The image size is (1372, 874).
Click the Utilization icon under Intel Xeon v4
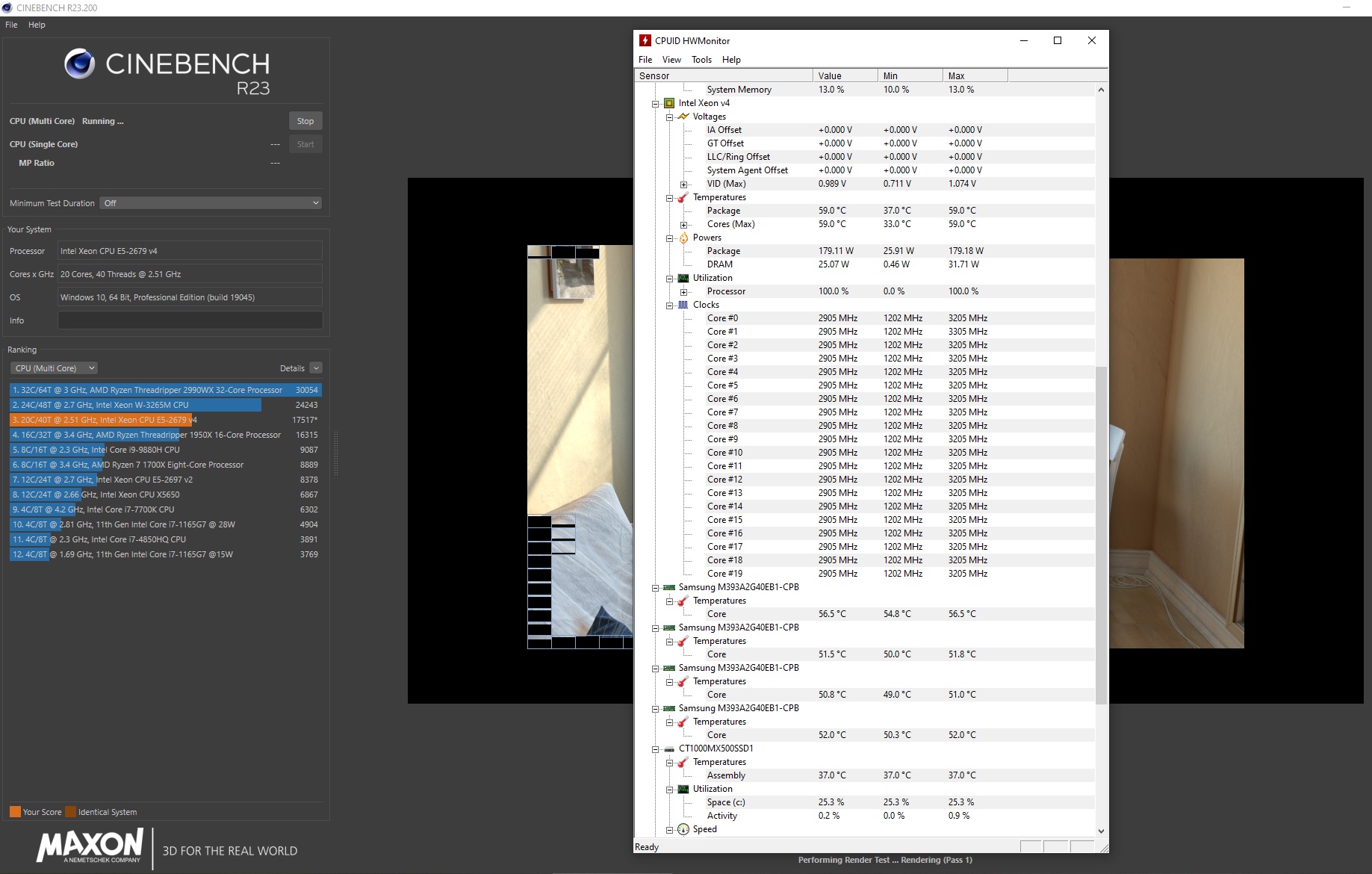click(x=683, y=278)
